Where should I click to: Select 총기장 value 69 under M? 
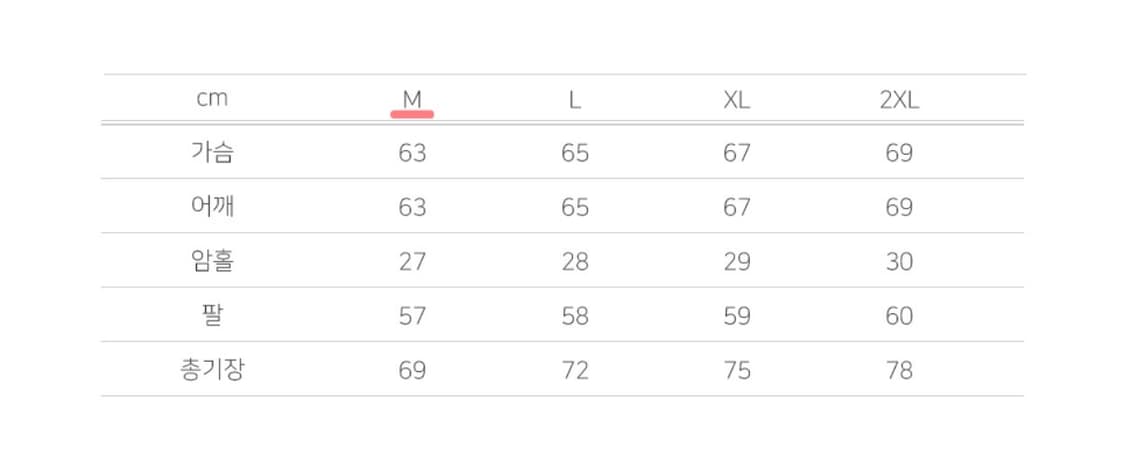pyautogui.click(x=412, y=370)
